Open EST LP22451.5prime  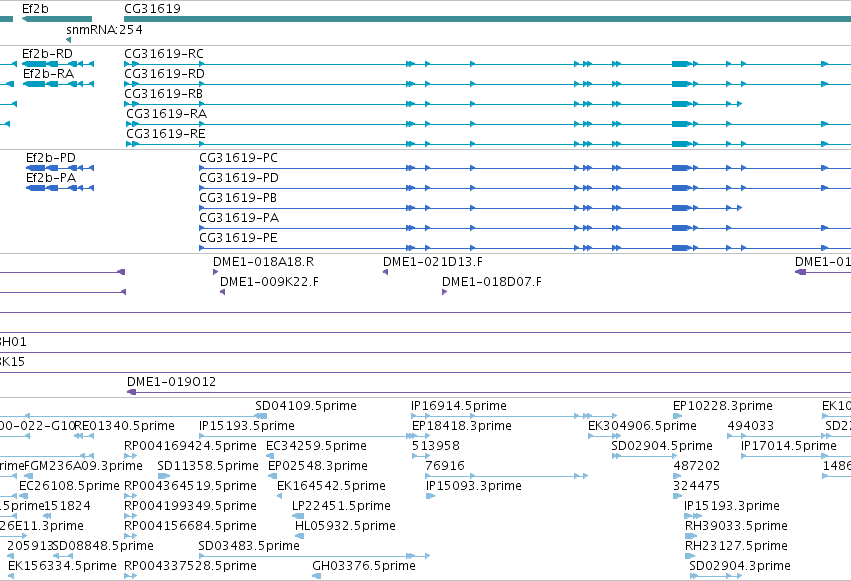click(341, 506)
